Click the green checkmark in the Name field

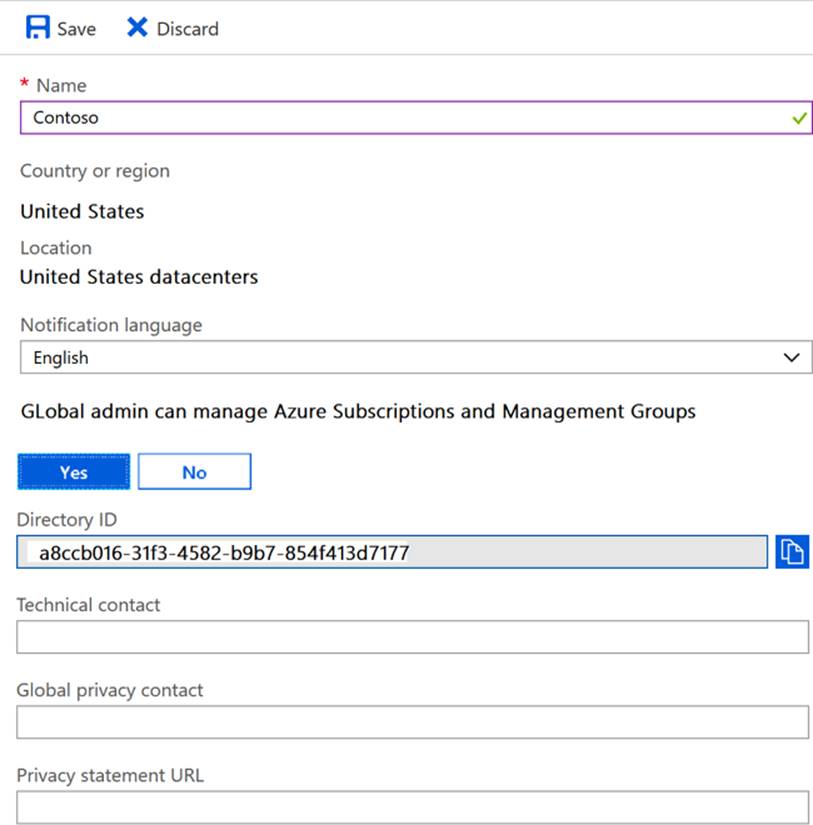click(x=798, y=118)
